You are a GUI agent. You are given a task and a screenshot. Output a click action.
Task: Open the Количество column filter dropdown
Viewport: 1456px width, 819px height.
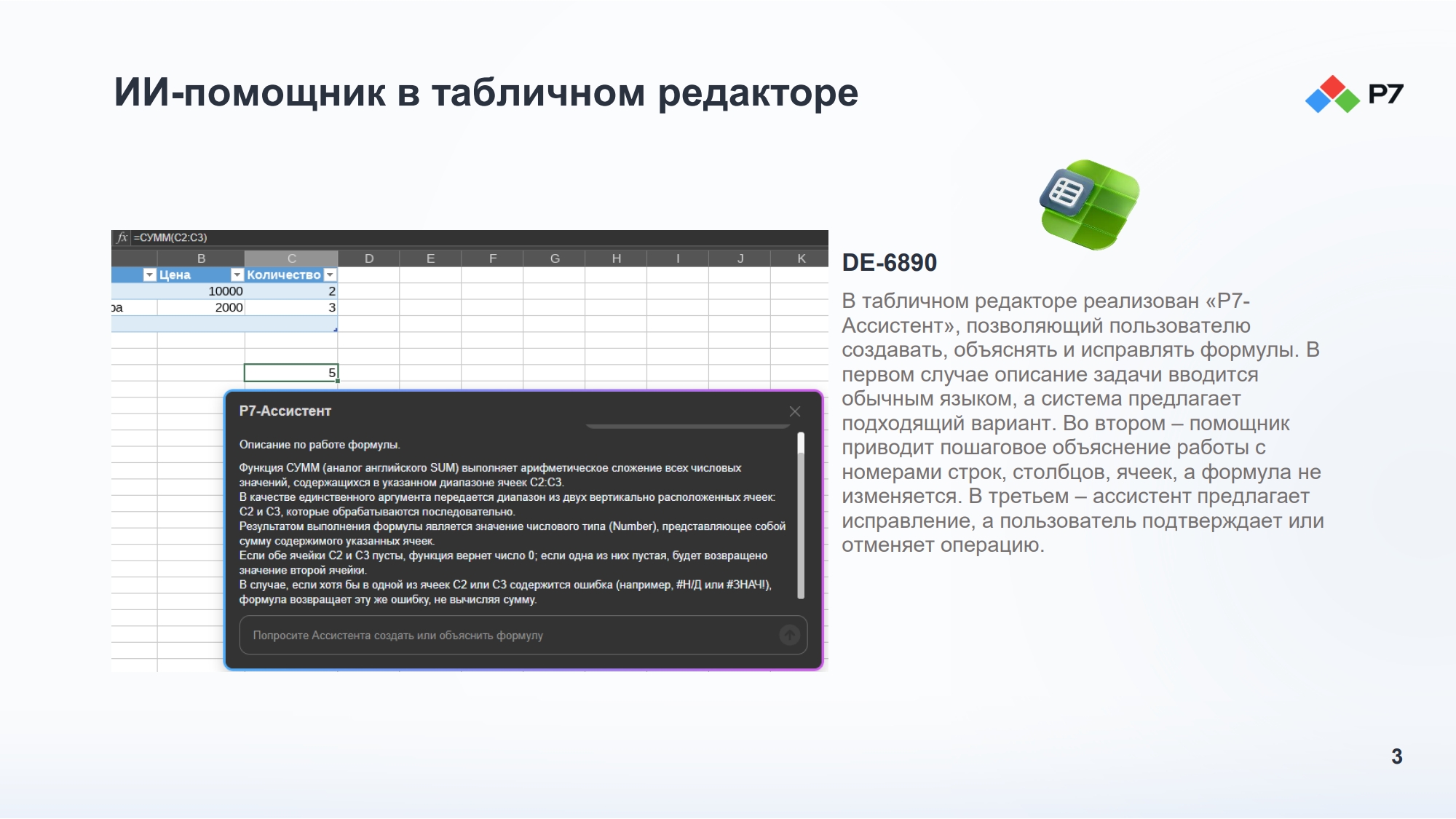[x=330, y=274]
